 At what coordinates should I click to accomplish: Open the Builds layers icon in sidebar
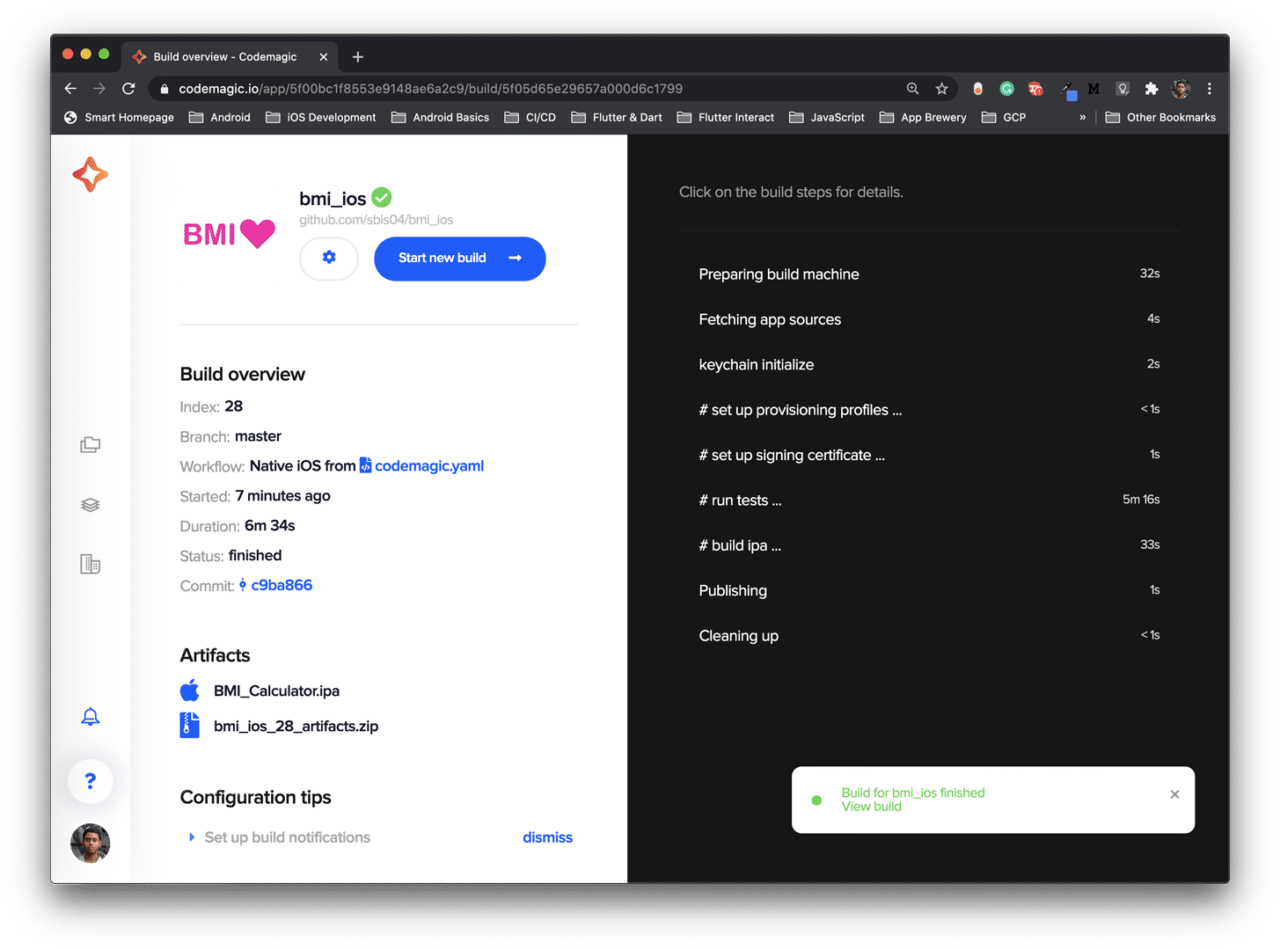coord(90,505)
